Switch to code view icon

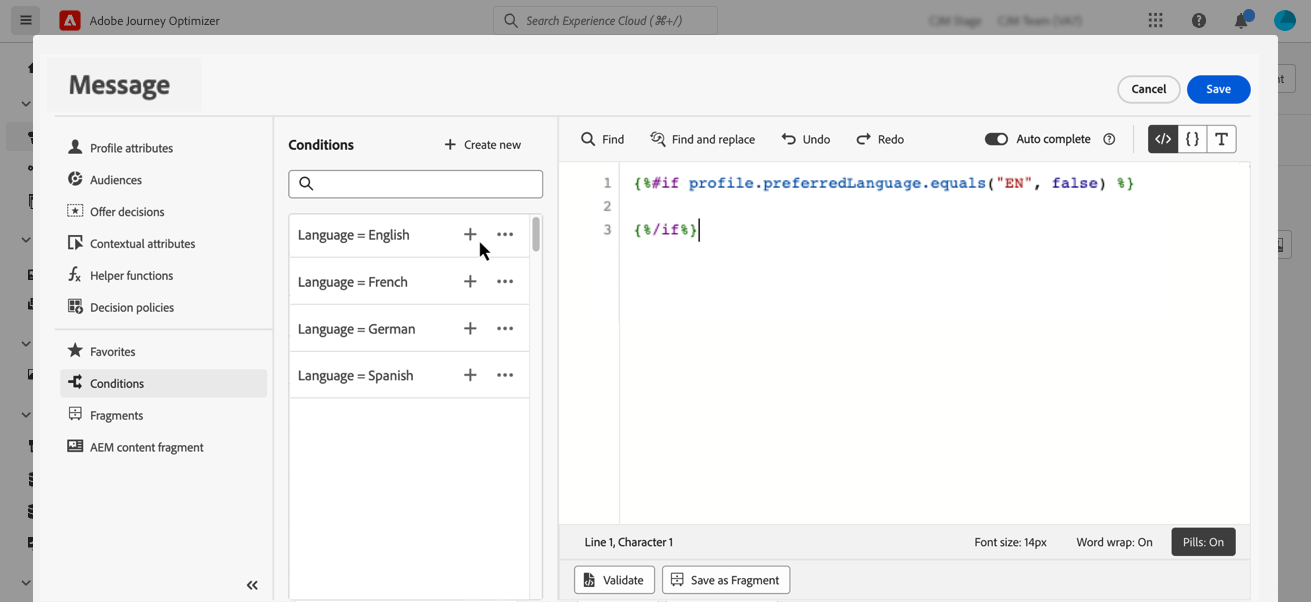[1163, 139]
